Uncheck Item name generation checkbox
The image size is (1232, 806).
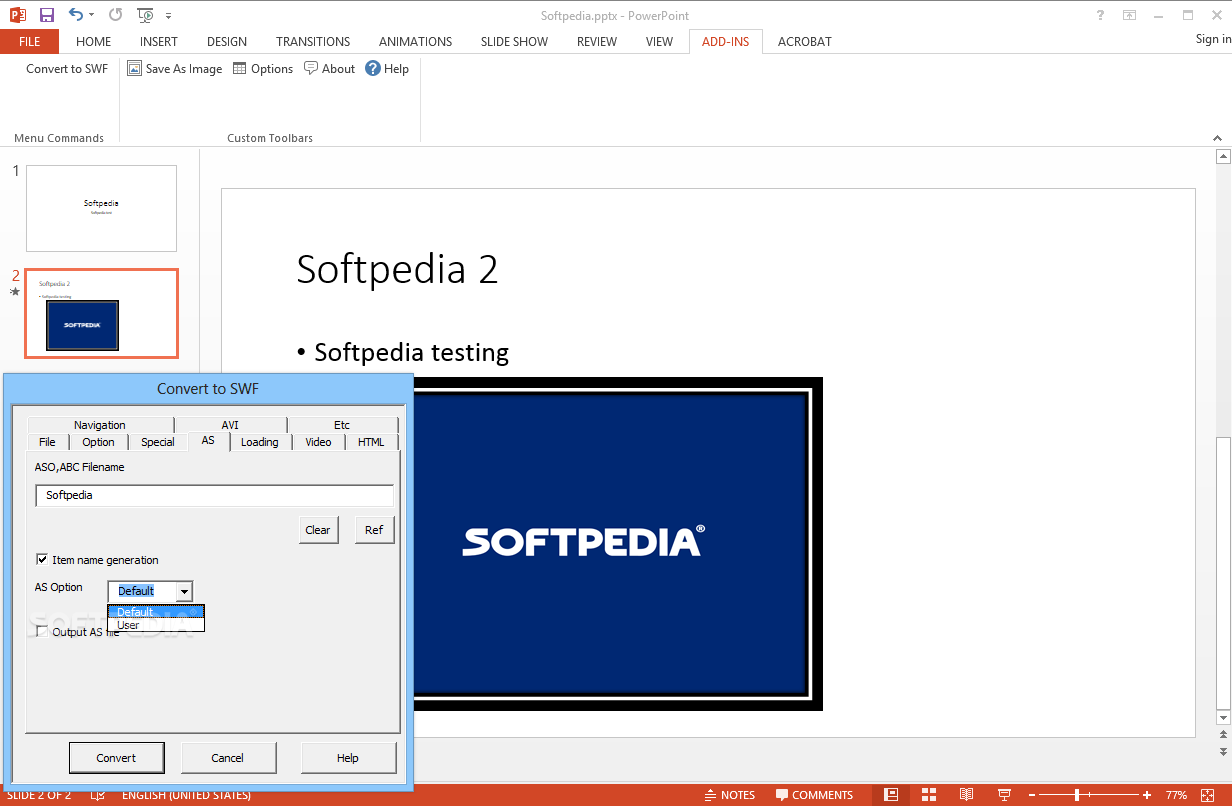(x=42, y=560)
